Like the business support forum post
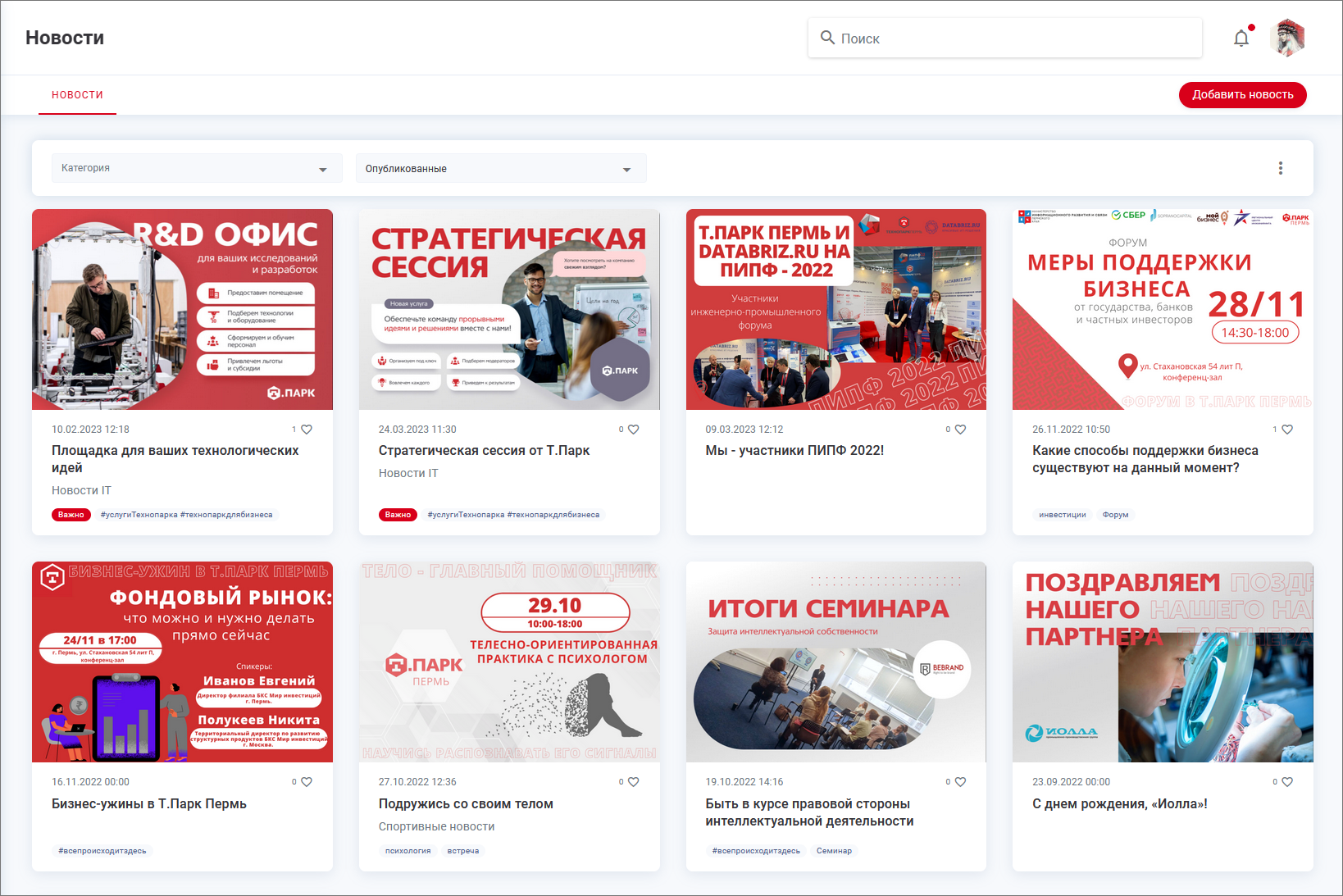Viewport: 1343px width, 896px height. (x=1287, y=430)
